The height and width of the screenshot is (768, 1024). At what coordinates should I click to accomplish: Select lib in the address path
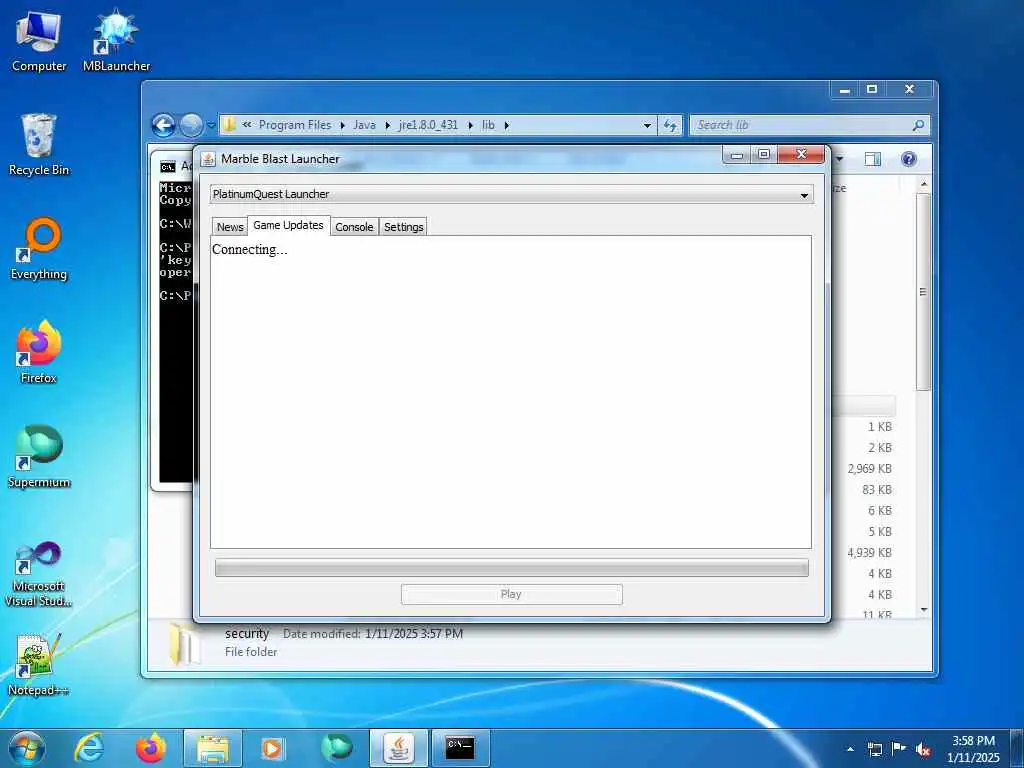[x=488, y=125]
